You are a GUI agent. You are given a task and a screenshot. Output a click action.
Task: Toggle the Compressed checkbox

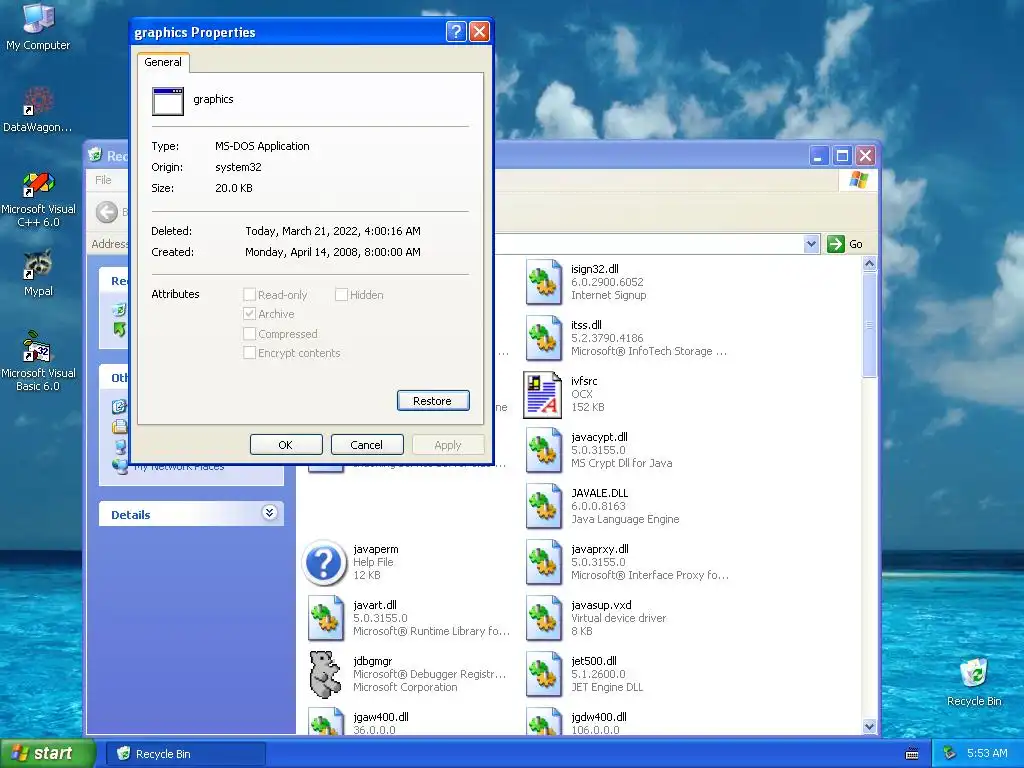pyautogui.click(x=249, y=334)
